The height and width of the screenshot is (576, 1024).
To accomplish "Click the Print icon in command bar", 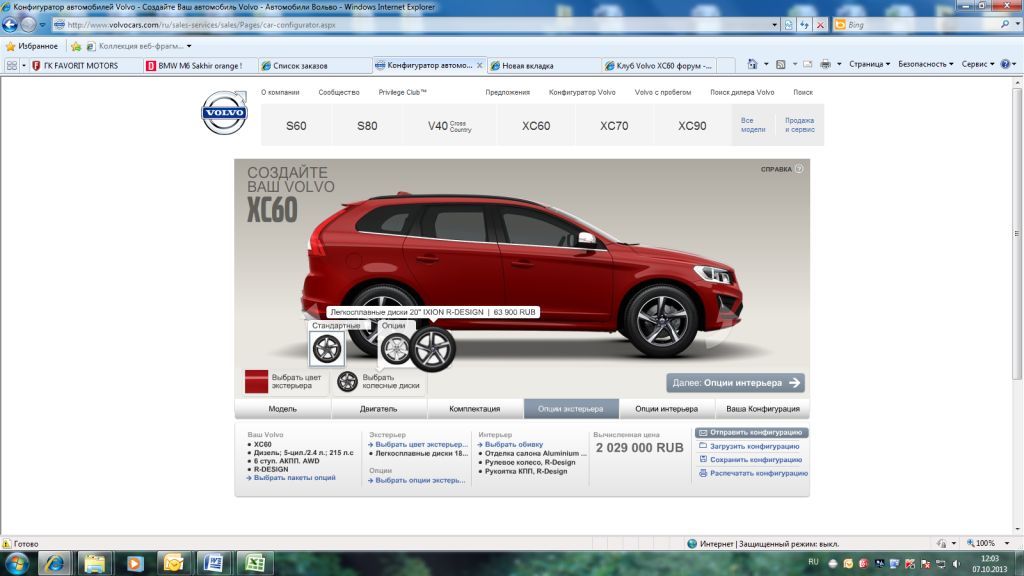I will coord(825,64).
